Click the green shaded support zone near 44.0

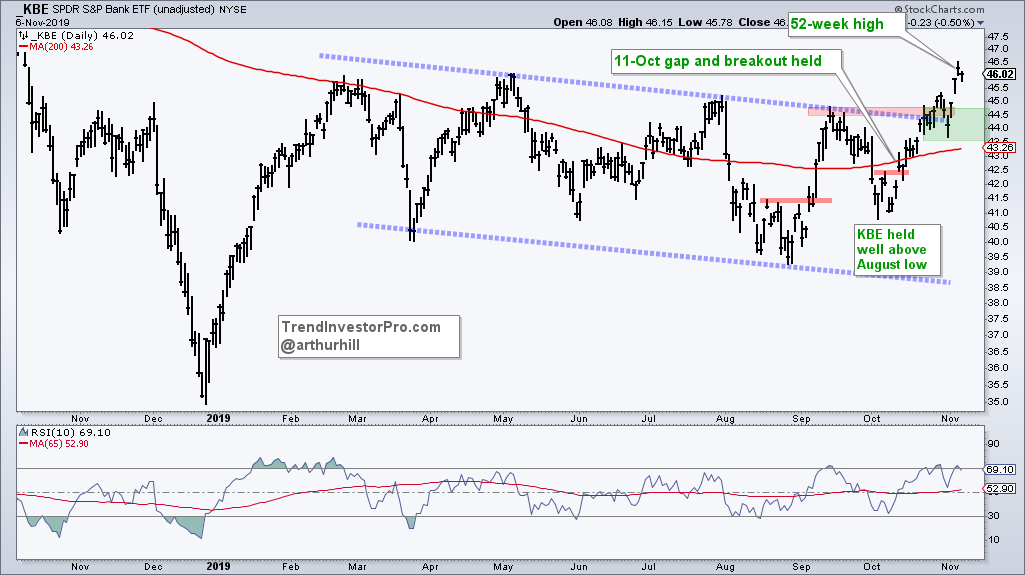(953, 124)
